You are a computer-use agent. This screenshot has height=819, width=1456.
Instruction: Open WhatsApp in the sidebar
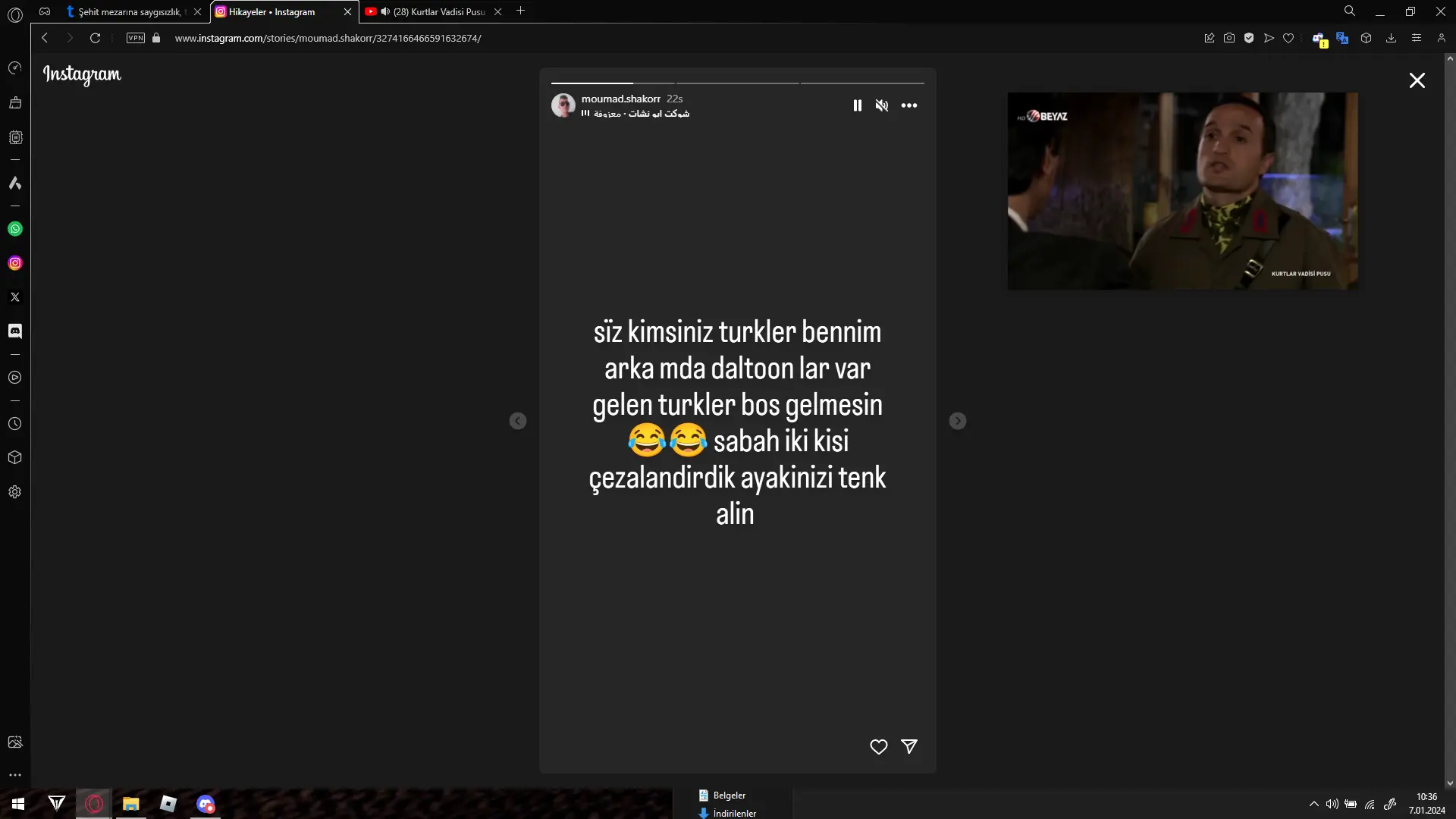15,229
